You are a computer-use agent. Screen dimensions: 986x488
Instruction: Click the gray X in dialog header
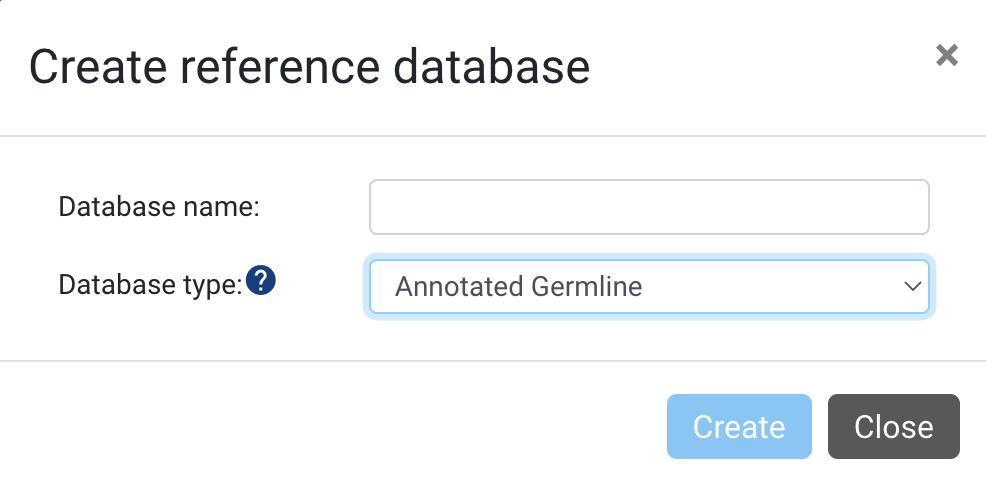point(946,55)
